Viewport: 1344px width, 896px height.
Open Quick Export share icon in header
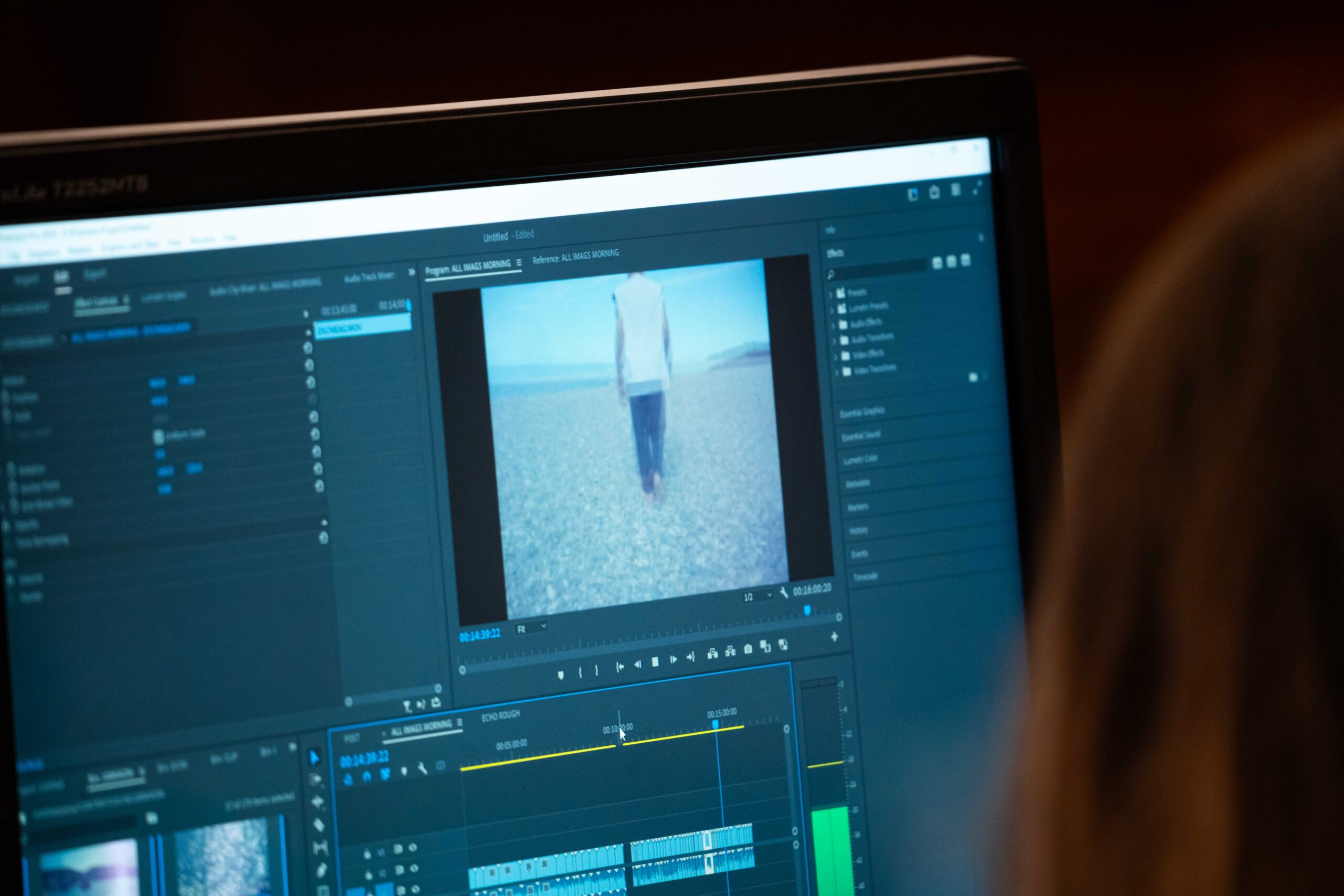point(934,192)
